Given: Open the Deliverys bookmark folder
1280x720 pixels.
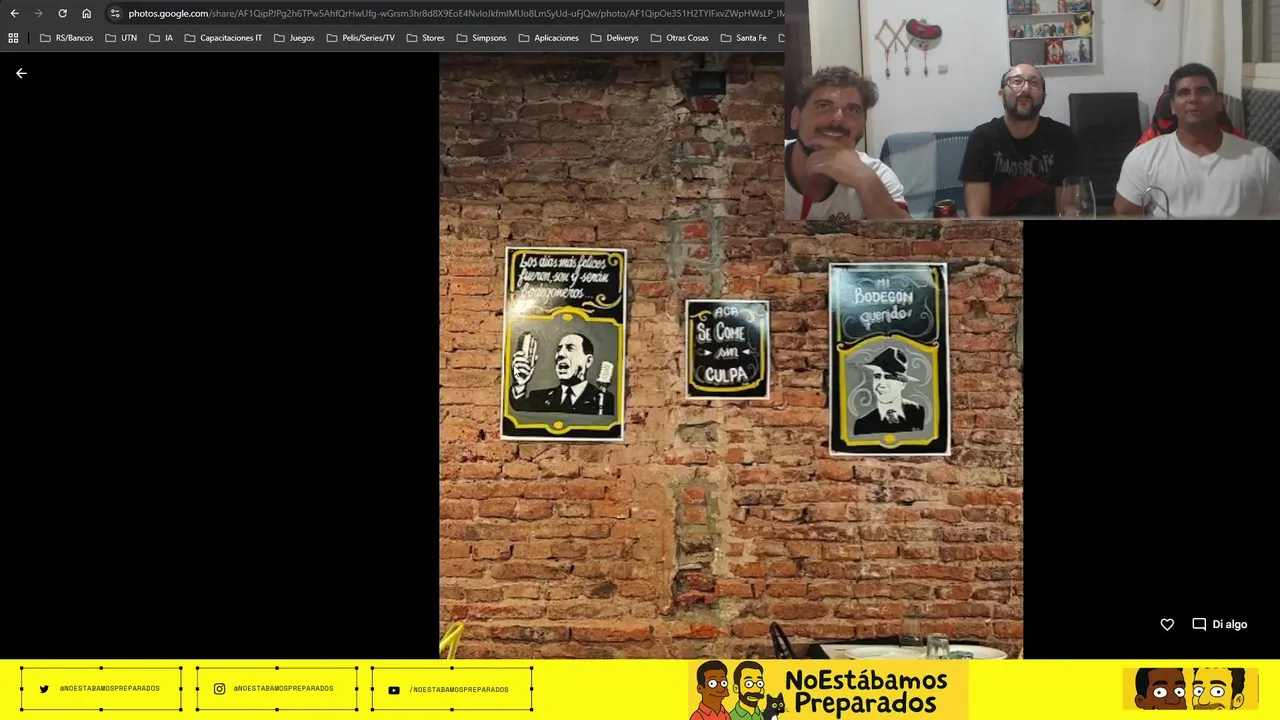Looking at the screenshot, I should [614, 38].
